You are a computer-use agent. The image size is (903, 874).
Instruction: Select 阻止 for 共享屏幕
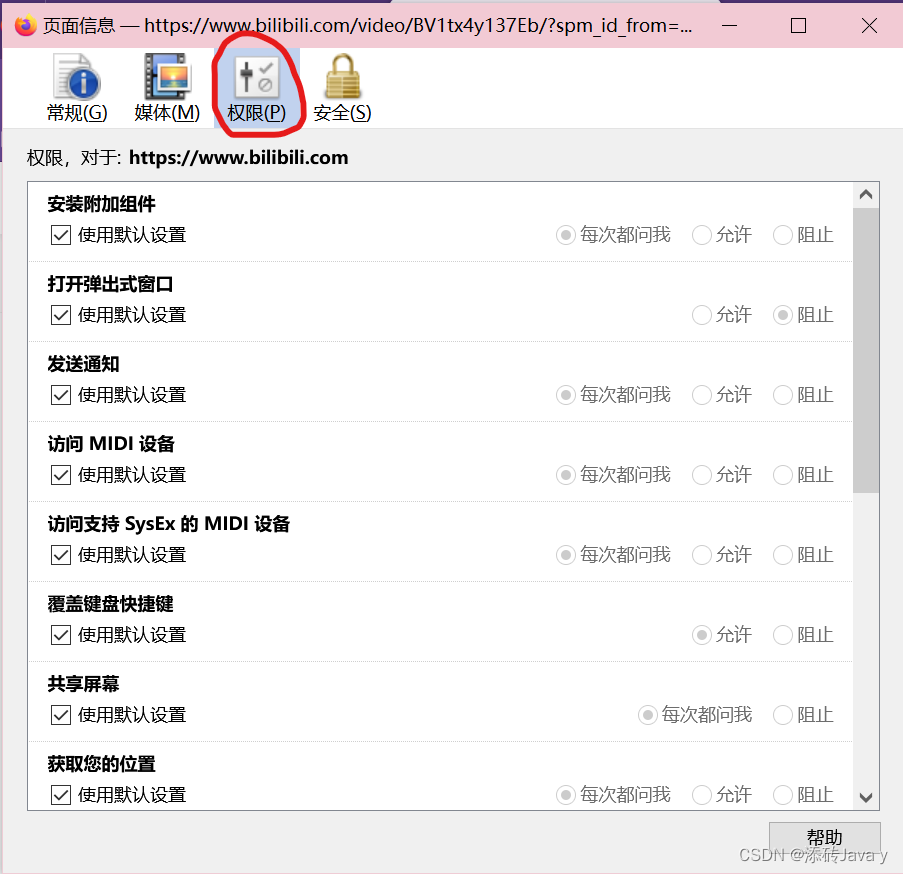pos(783,715)
